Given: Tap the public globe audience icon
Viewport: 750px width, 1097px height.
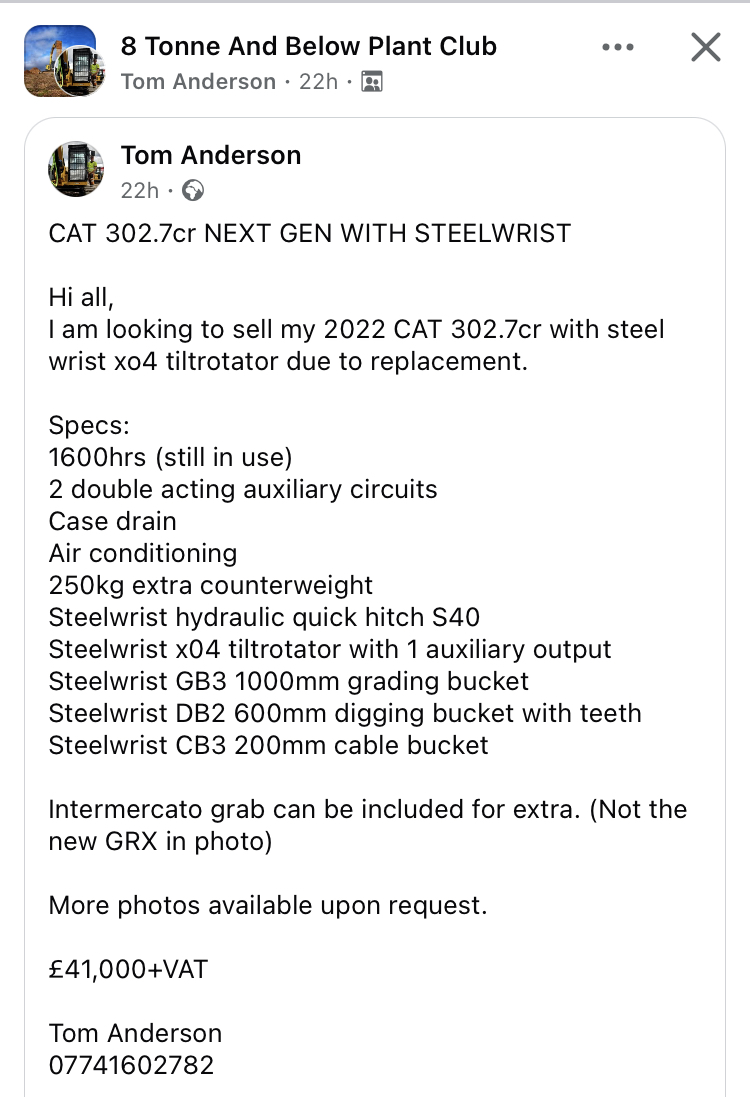Looking at the screenshot, I should (x=193, y=190).
